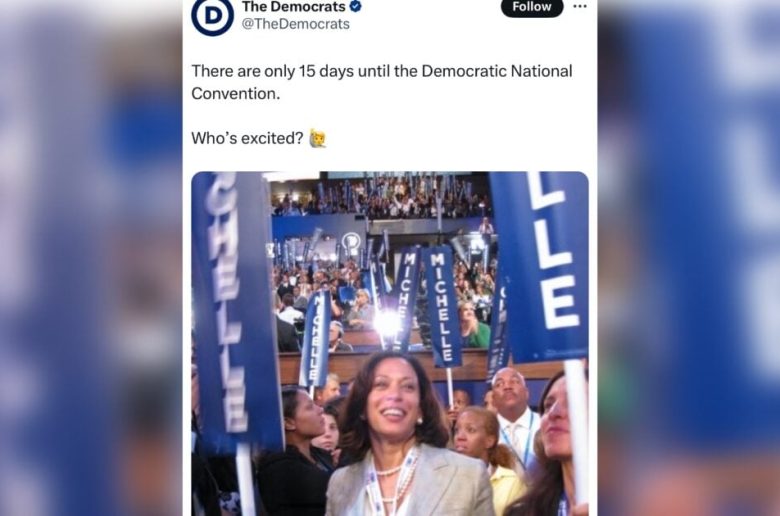Click the raising-hand emoji after Who's excited
Image resolution: width=780 pixels, height=516 pixels.
pos(318,138)
